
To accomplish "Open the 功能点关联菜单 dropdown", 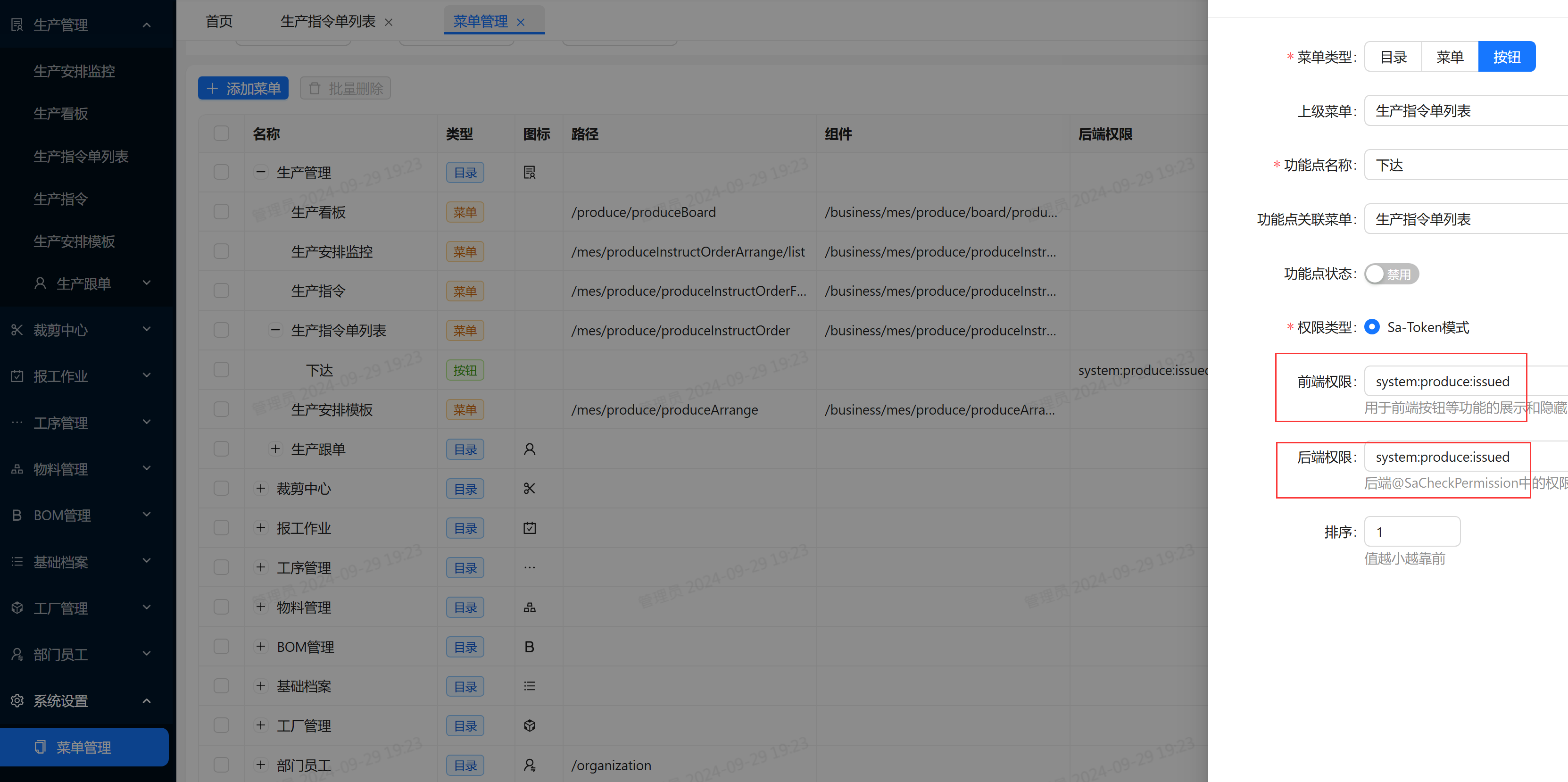I will (x=1466, y=219).
